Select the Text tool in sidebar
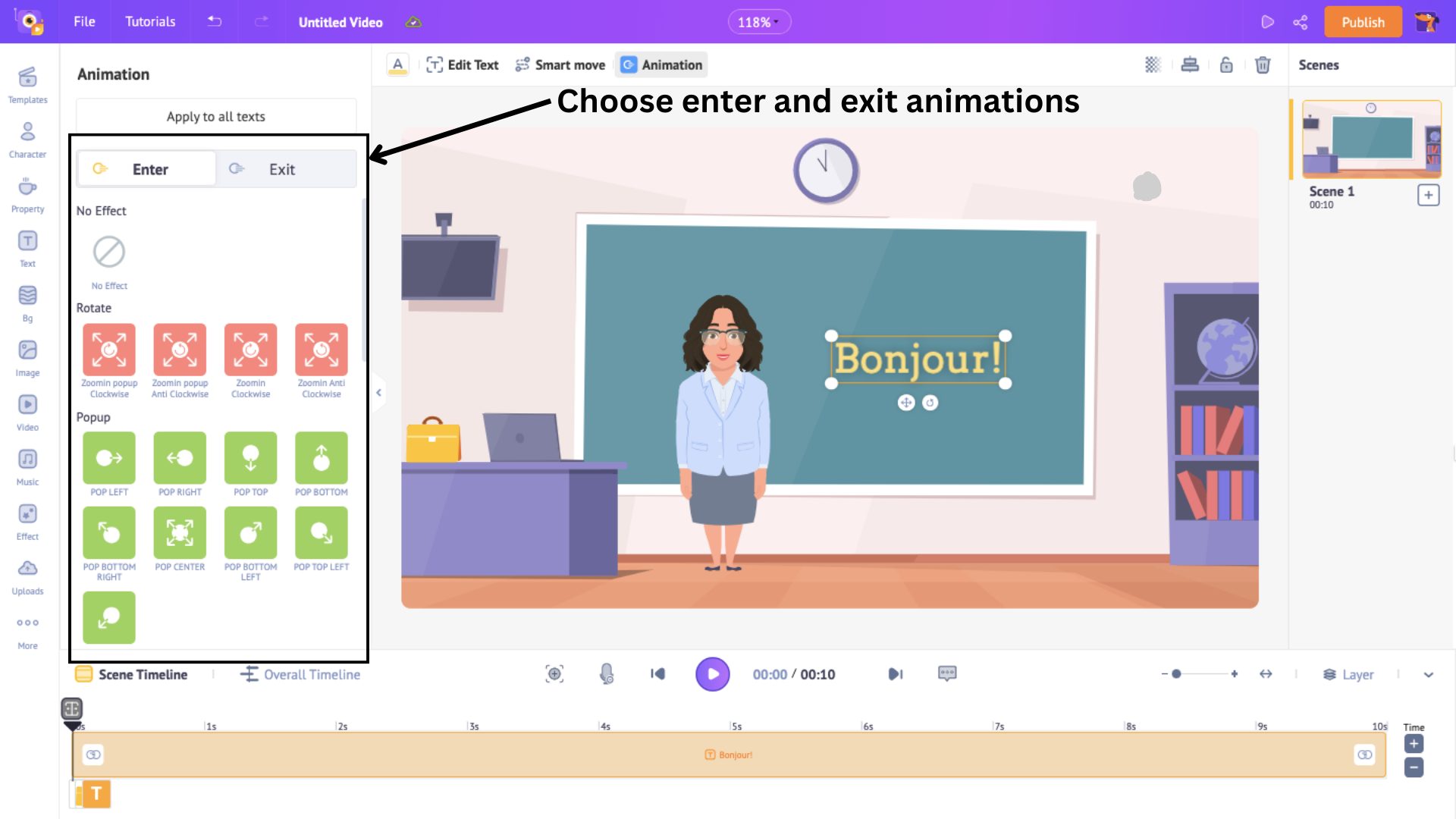Screen dimensions: 1456x819 [x=27, y=248]
